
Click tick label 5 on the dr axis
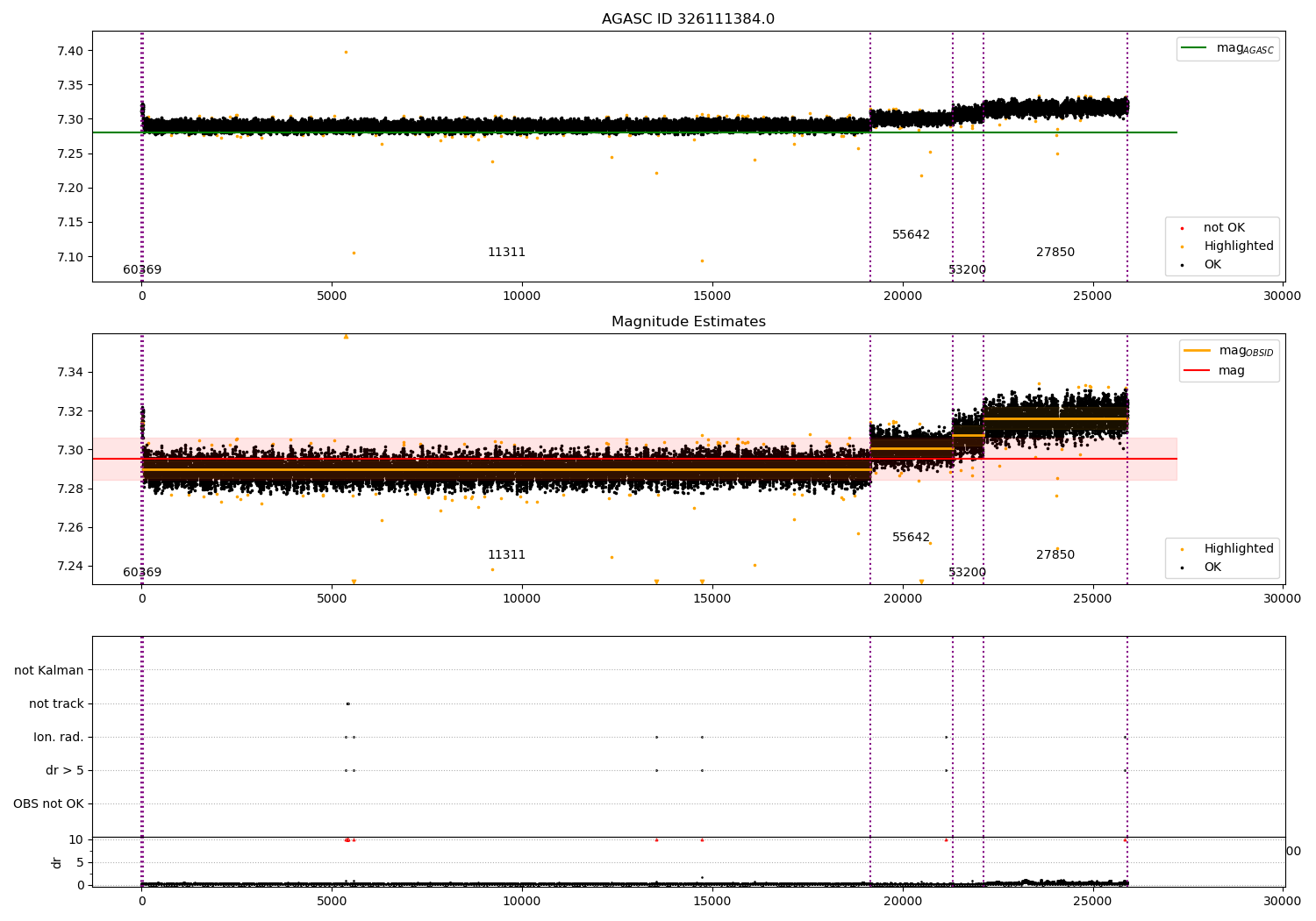pyautogui.click(x=80, y=863)
